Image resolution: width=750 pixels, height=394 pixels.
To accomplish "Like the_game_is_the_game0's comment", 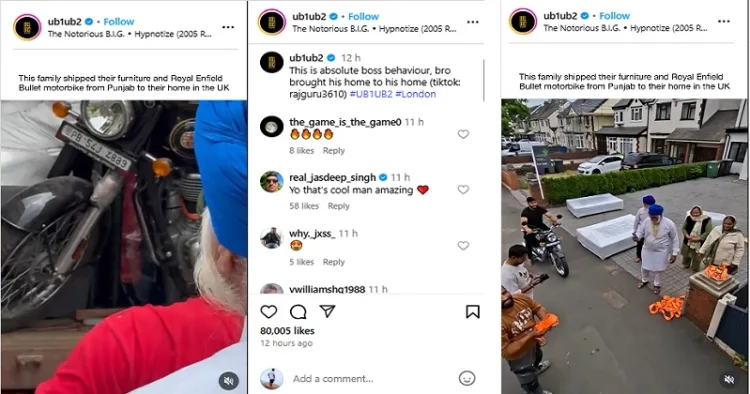I will 463,134.
